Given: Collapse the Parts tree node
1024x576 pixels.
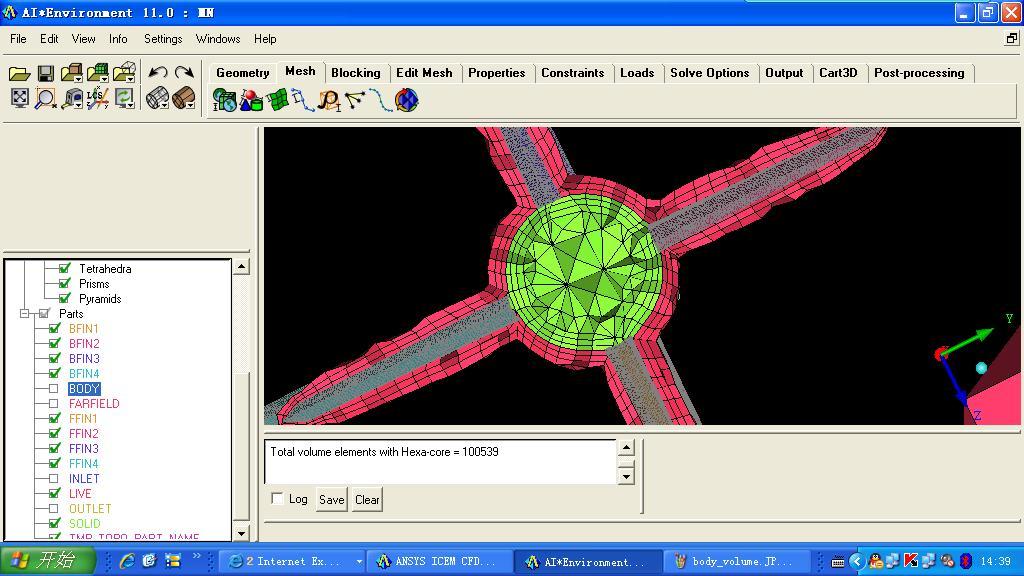Looking at the screenshot, I should [x=25, y=314].
